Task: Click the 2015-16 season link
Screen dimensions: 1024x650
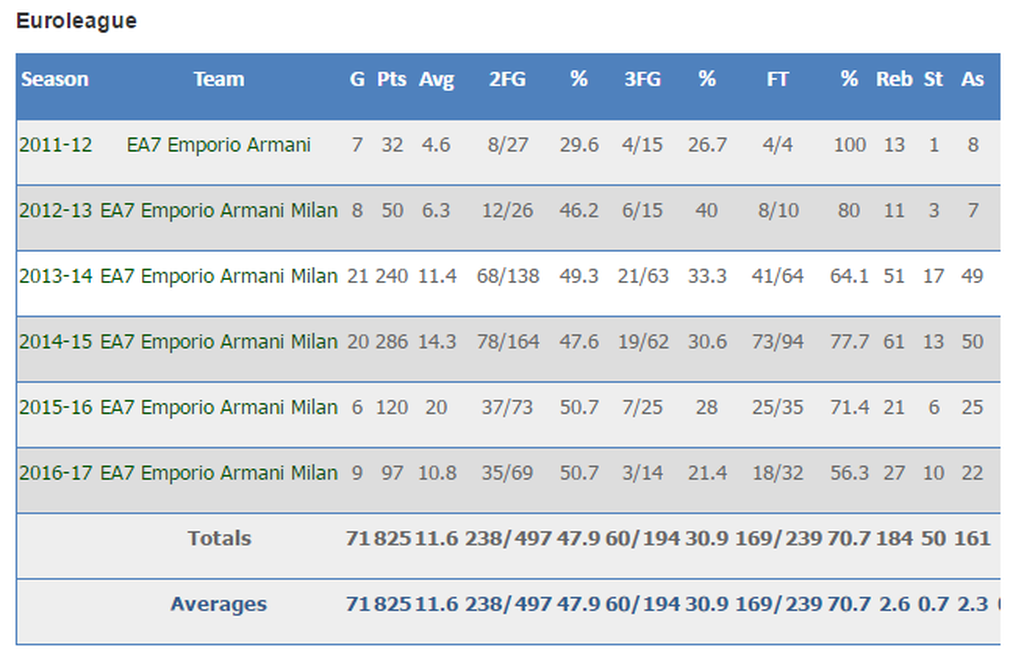Action: pos(55,407)
